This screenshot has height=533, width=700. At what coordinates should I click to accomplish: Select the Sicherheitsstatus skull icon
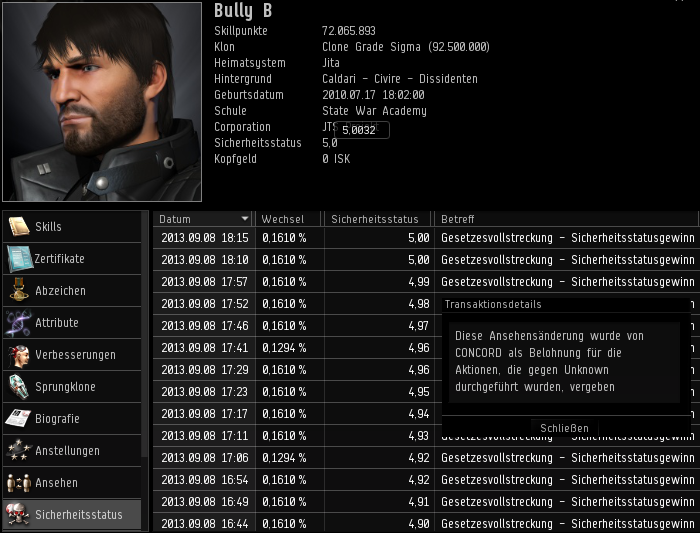18,514
